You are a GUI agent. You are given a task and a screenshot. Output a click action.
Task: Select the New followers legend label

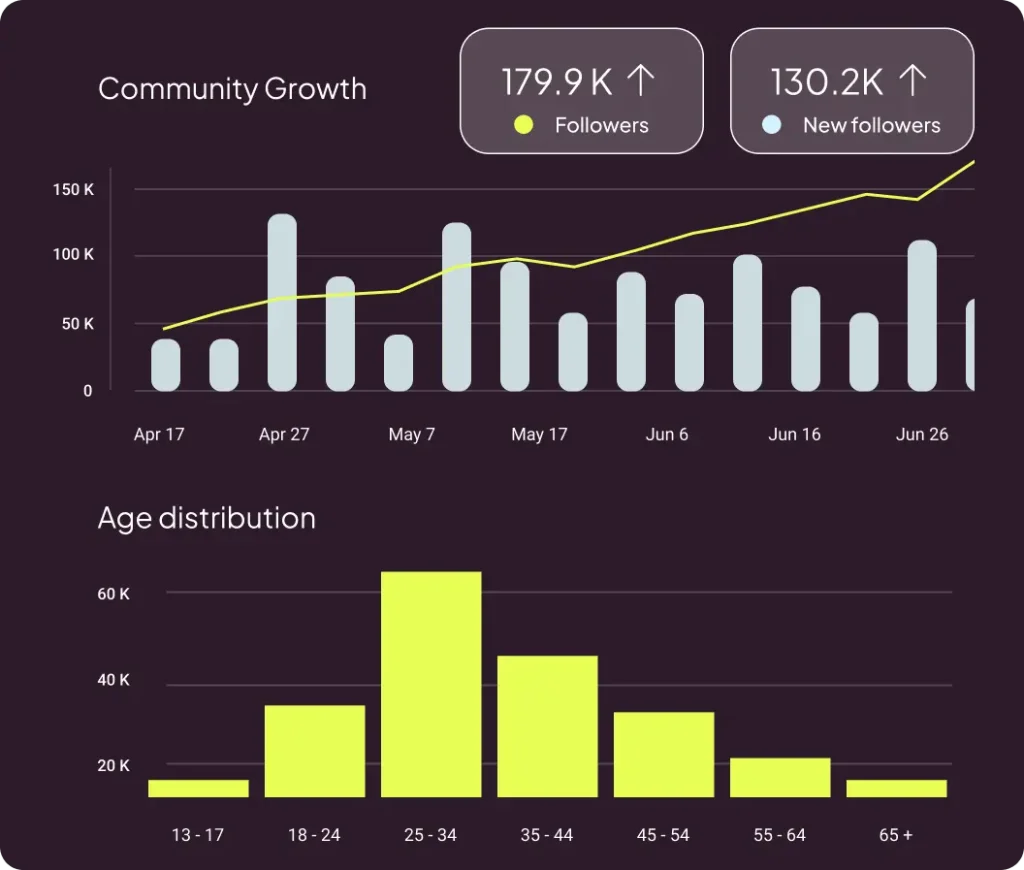point(871,125)
